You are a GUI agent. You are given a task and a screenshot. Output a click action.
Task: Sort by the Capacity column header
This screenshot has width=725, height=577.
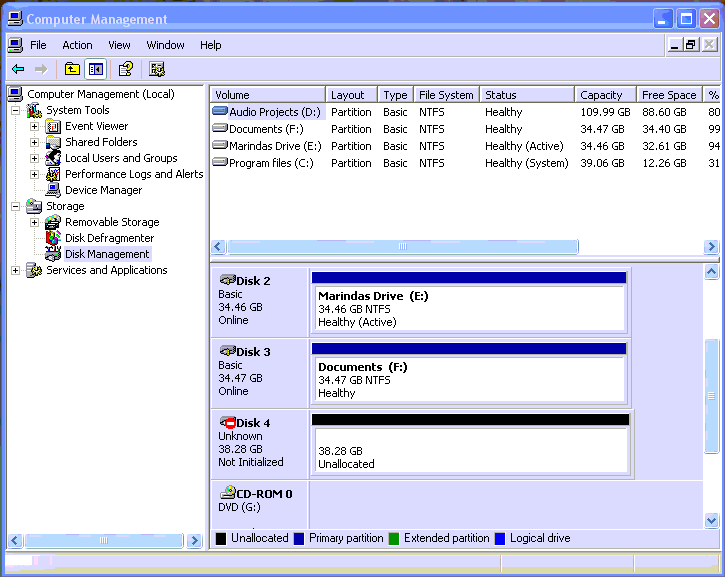point(605,95)
